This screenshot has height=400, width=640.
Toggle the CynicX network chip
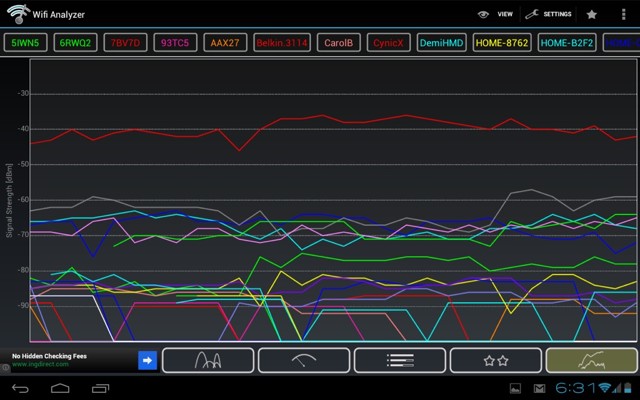coord(389,42)
